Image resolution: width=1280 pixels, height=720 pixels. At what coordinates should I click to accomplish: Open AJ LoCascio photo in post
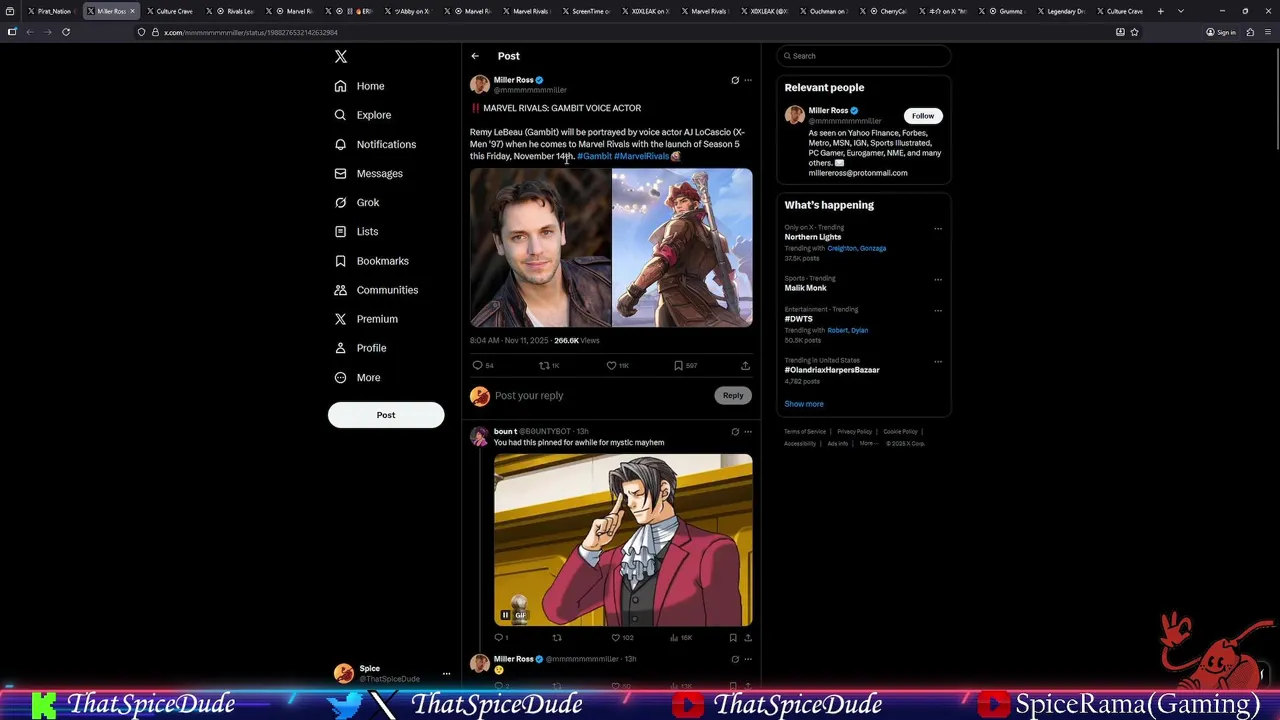coord(540,247)
